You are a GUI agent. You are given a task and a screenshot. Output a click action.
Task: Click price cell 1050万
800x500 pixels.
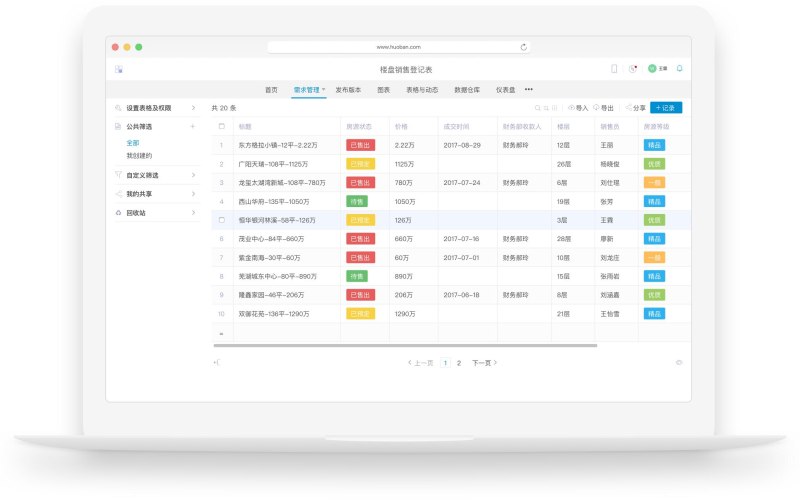405,202
